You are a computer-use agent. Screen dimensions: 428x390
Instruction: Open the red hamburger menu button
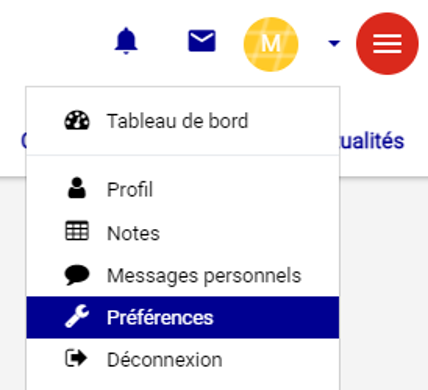coord(387,44)
